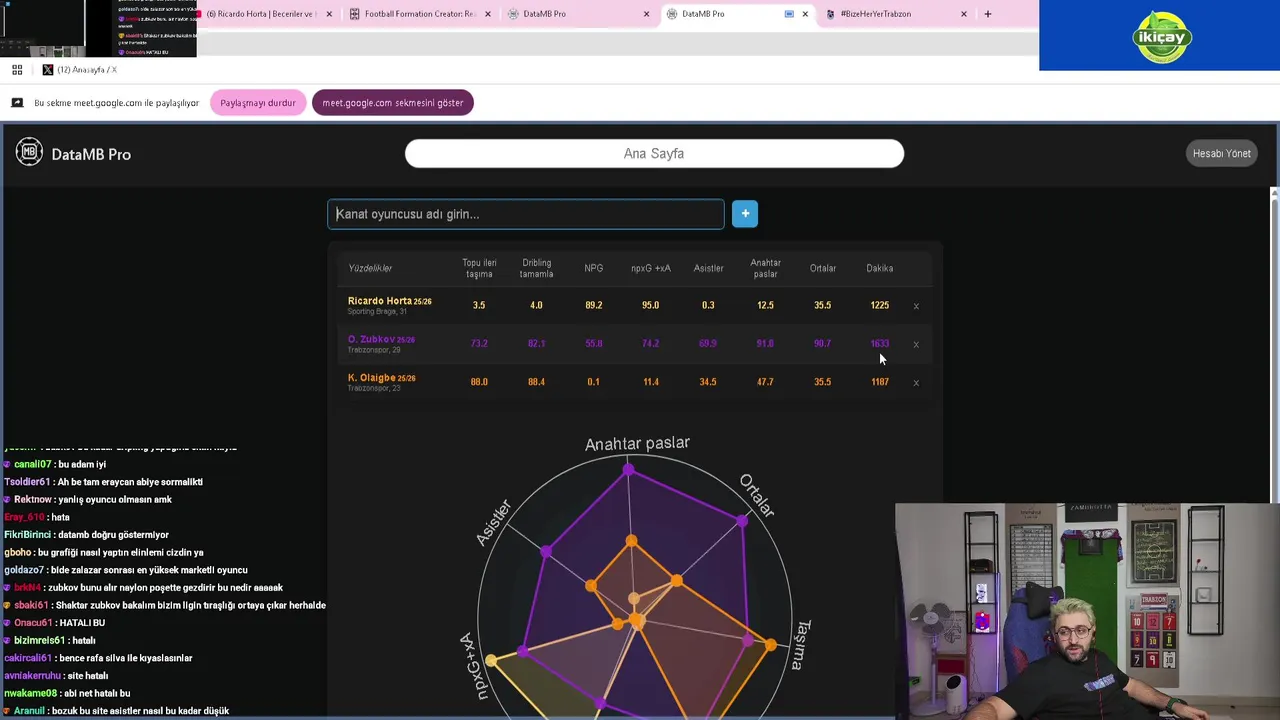Click the NPG column header
The image size is (1280, 720).
[x=594, y=268]
